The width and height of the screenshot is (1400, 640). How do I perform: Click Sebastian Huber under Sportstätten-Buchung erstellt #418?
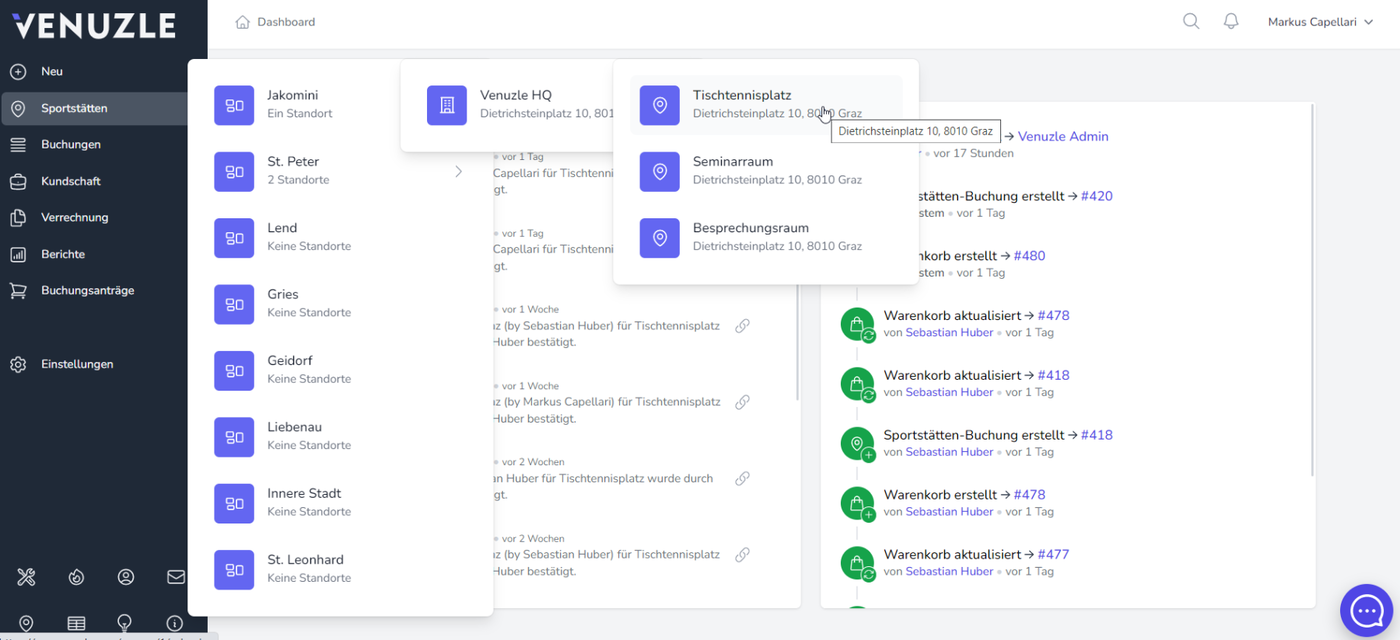pos(950,452)
